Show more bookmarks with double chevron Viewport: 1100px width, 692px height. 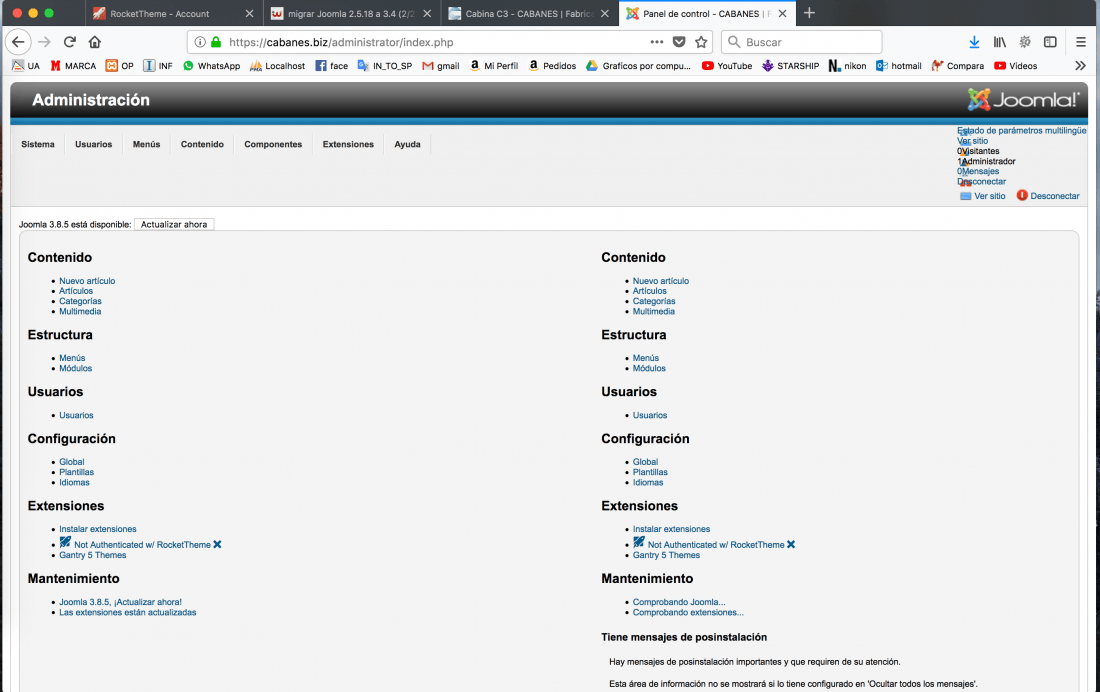click(x=1080, y=65)
